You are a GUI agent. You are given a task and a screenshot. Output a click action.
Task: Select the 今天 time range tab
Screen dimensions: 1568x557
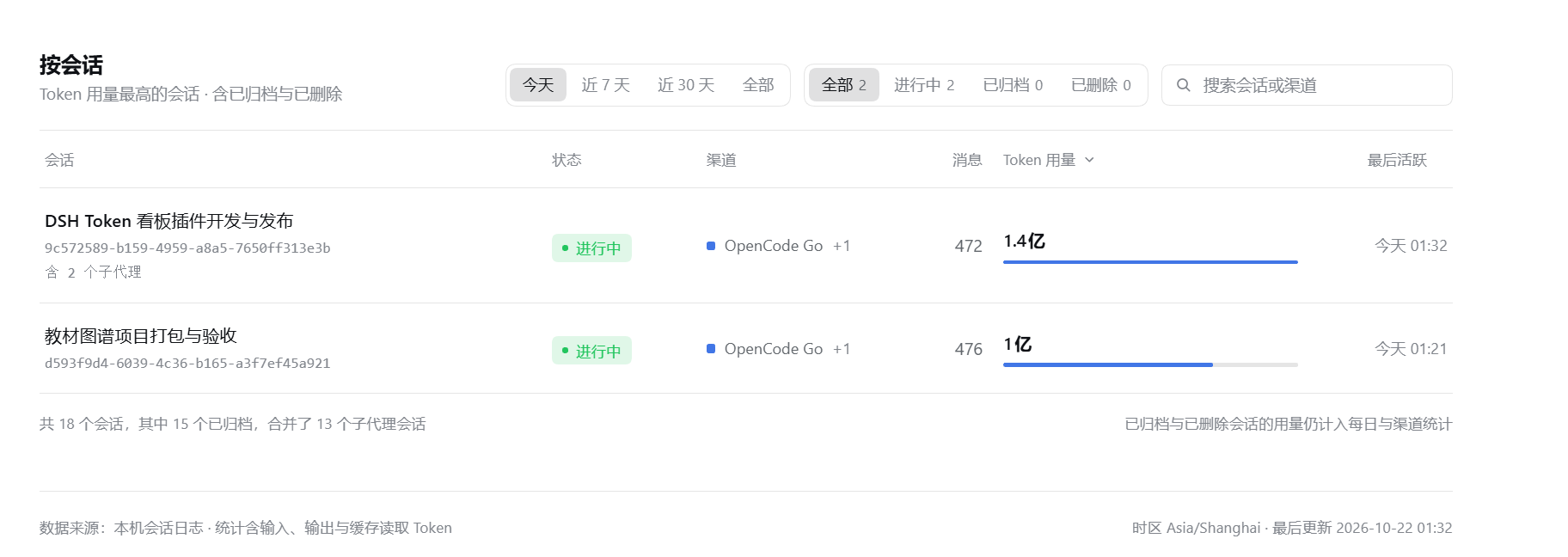click(538, 85)
